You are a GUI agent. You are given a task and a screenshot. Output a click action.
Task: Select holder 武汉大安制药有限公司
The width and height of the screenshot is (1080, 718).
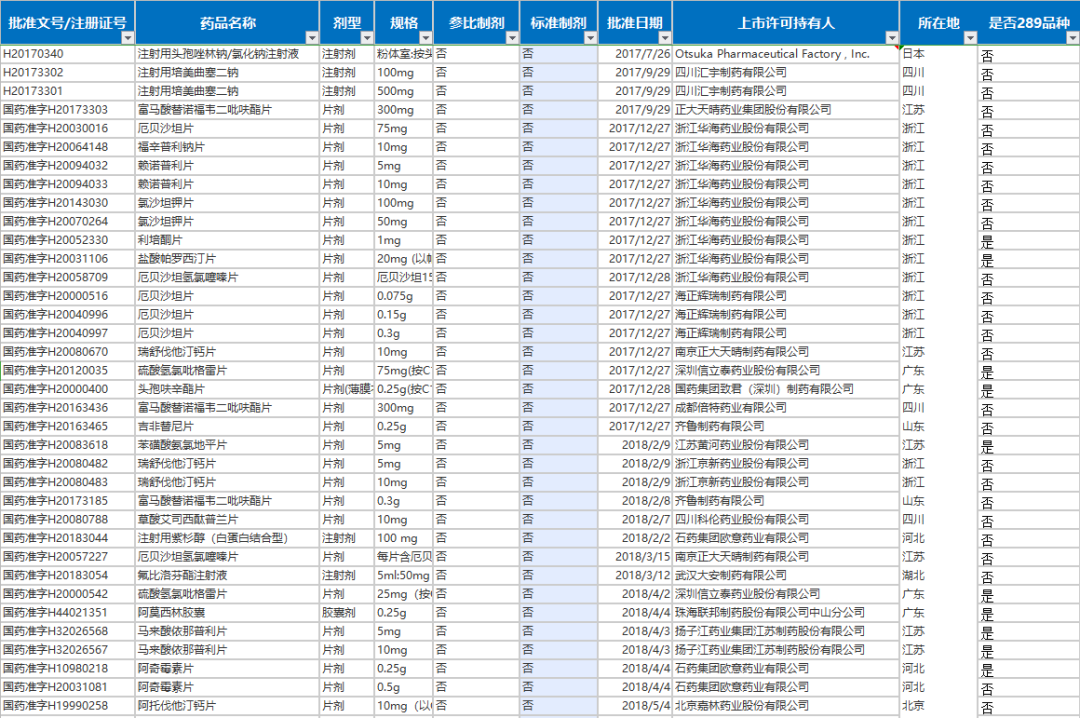[x=786, y=575]
